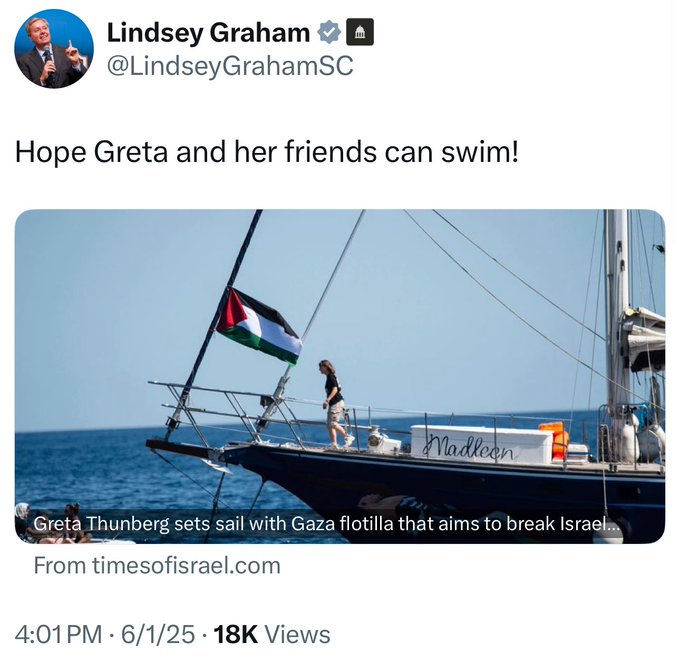Click the blue verified checkmark badge

click(329, 33)
